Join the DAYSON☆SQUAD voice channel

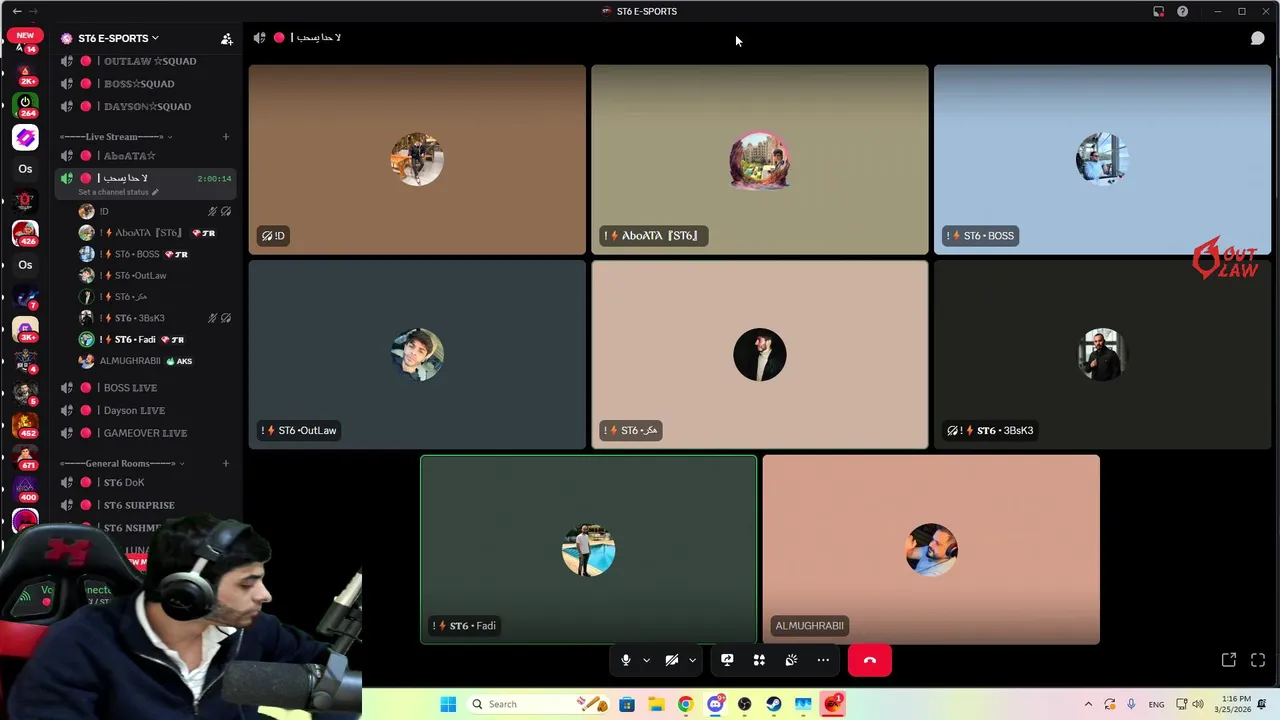click(x=146, y=106)
